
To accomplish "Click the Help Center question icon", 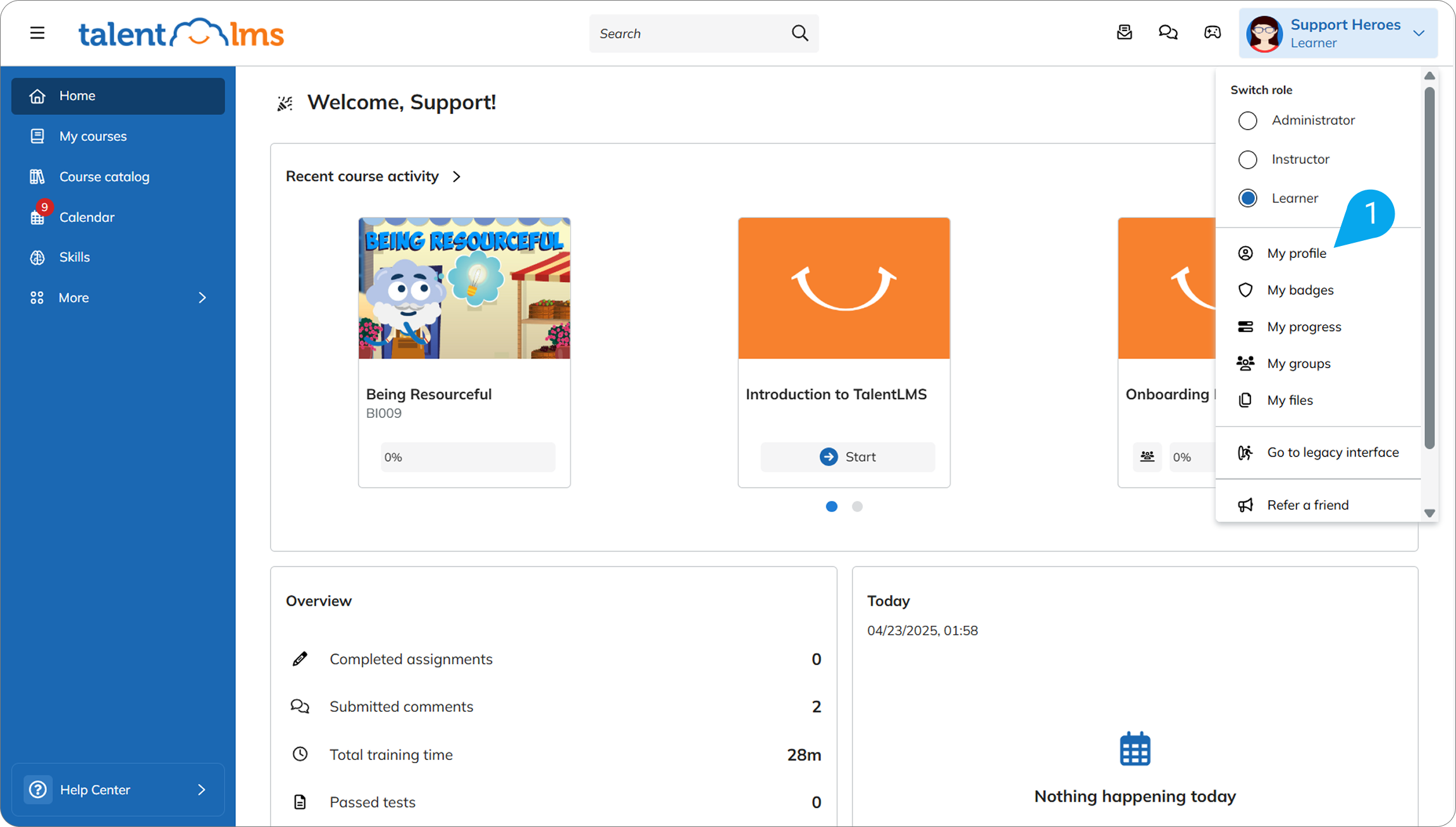I will pyautogui.click(x=38, y=790).
